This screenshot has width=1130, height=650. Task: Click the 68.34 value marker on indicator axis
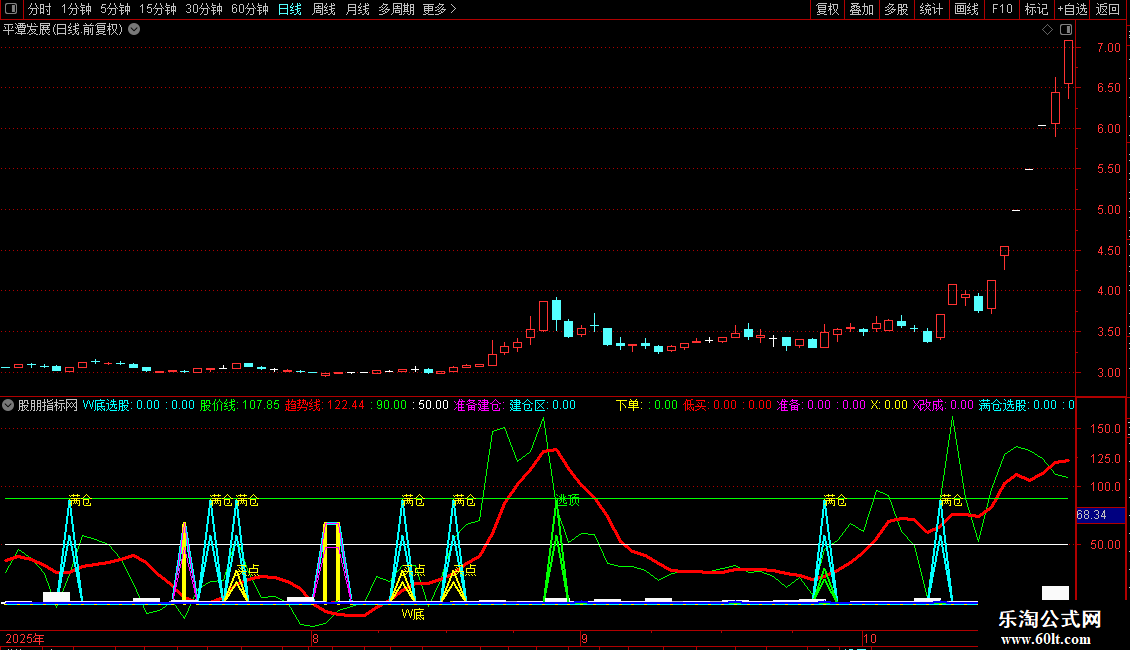1090,515
